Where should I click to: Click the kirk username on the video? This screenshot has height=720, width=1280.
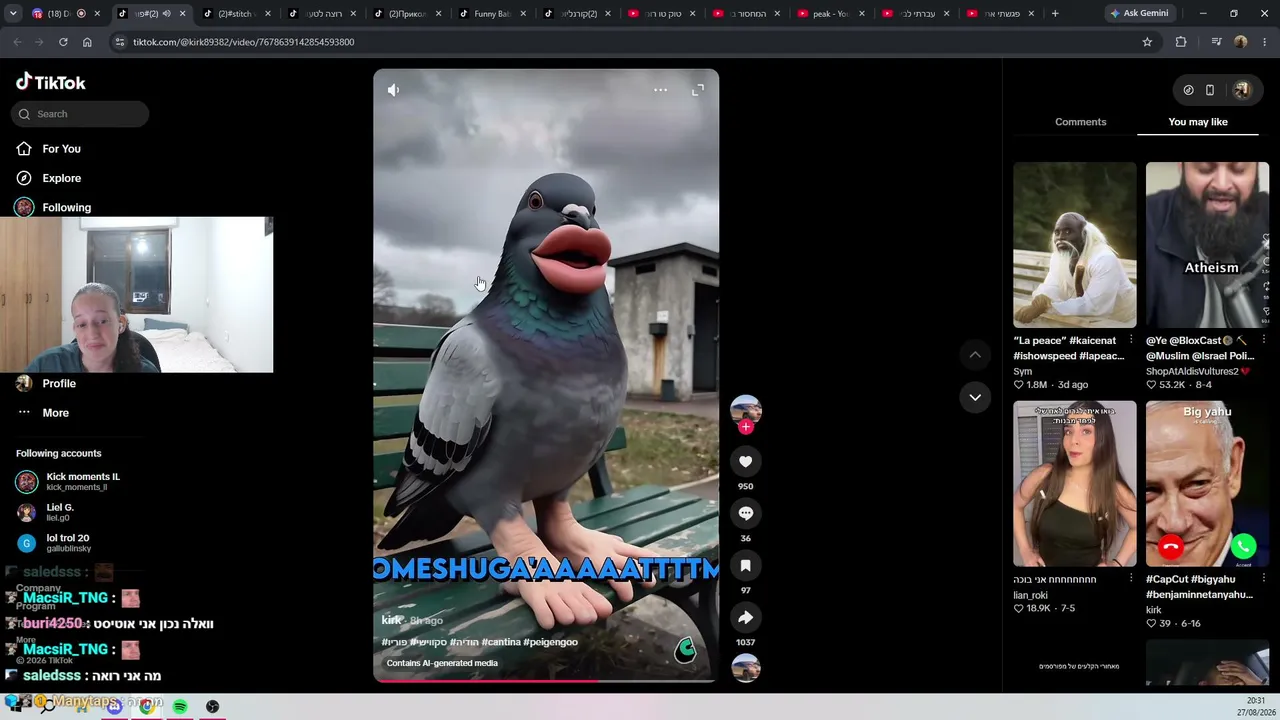pos(391,620)
